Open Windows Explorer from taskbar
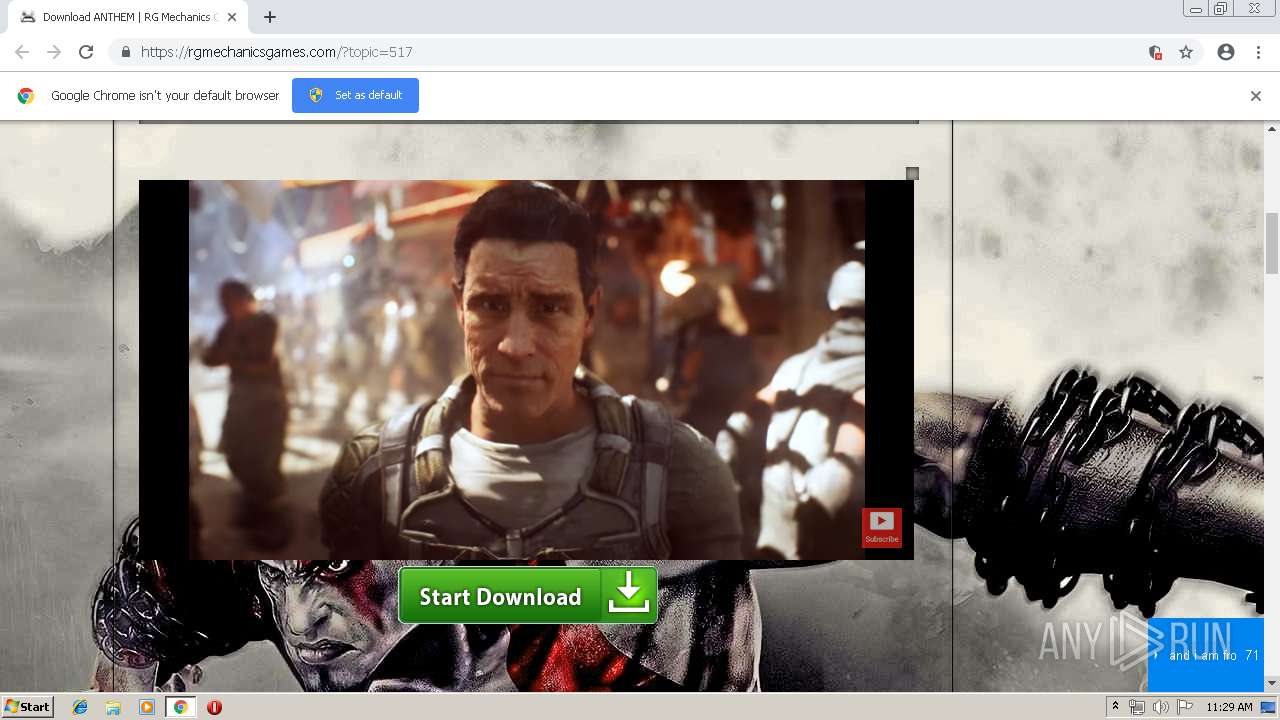This screenshot has width=1280, height=720. coord(113,707)
